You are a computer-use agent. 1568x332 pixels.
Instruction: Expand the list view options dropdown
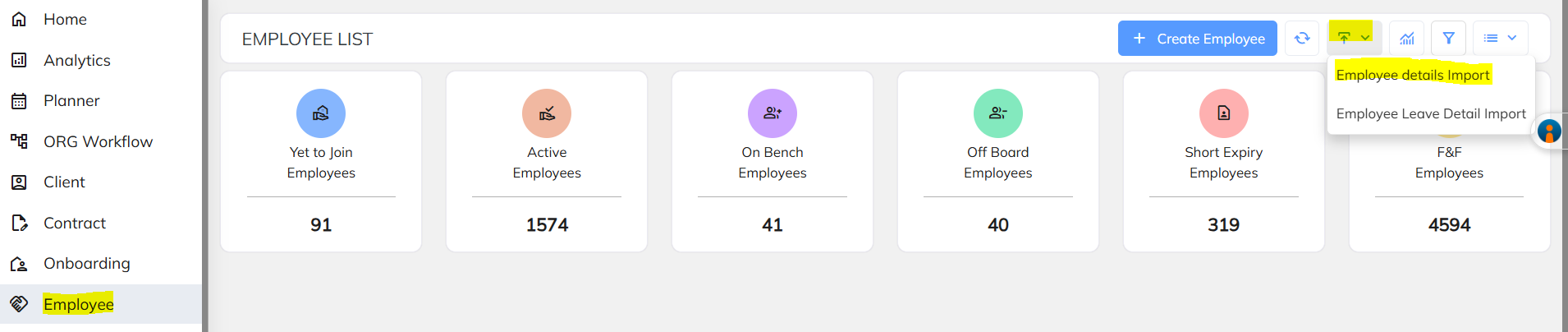pos(1500,39)
